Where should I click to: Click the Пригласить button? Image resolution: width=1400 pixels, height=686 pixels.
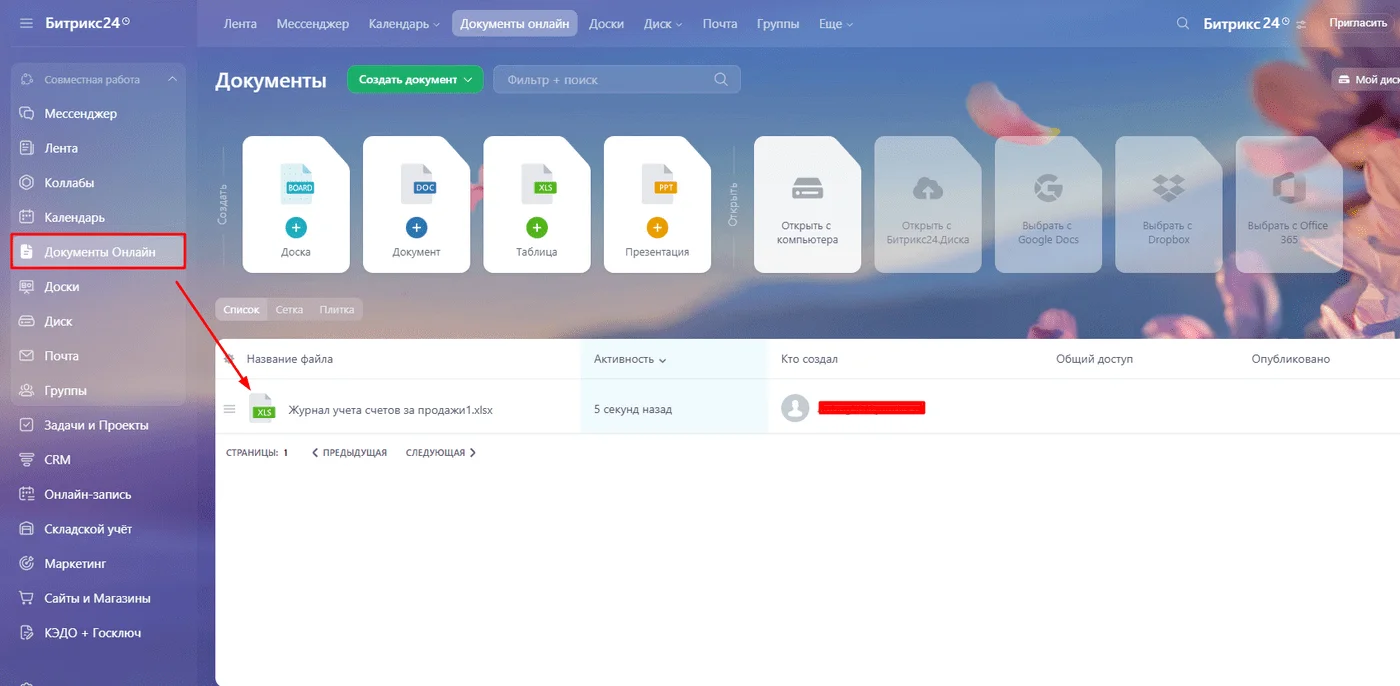(x=1358, y=23)
